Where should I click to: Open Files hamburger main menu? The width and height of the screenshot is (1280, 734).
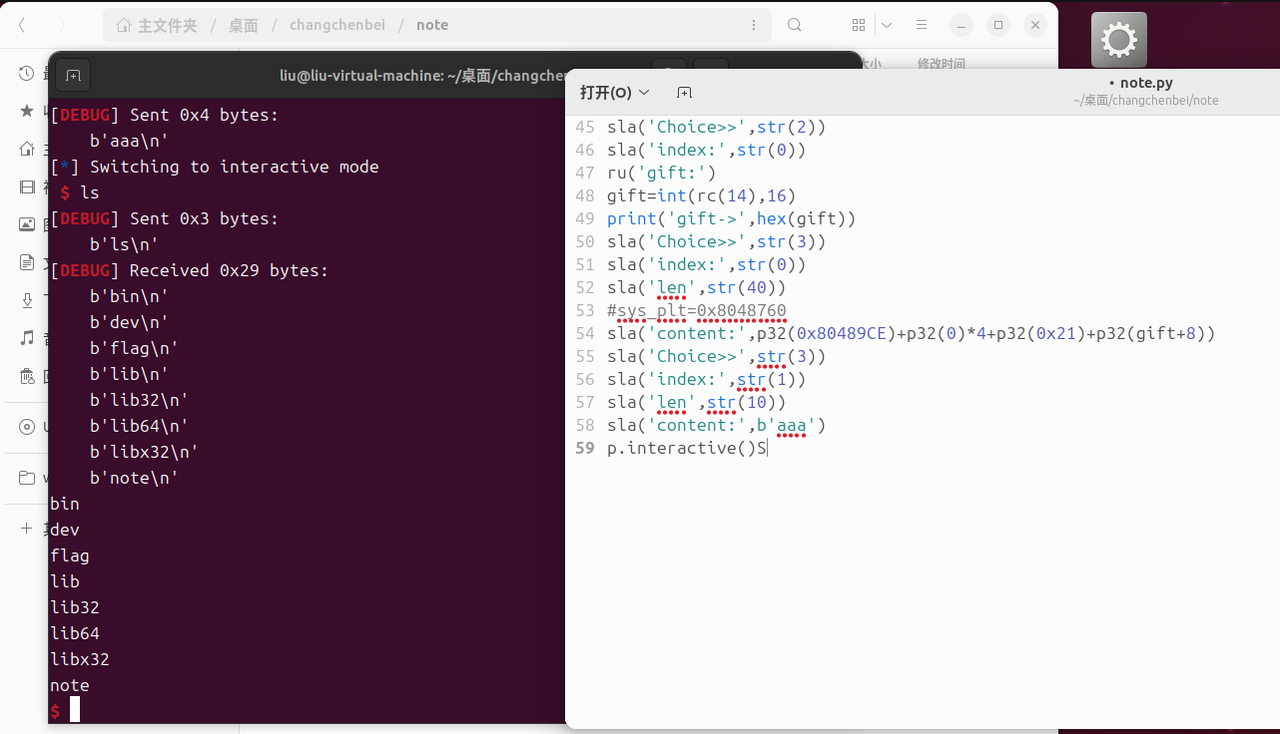tap(922, 25)
